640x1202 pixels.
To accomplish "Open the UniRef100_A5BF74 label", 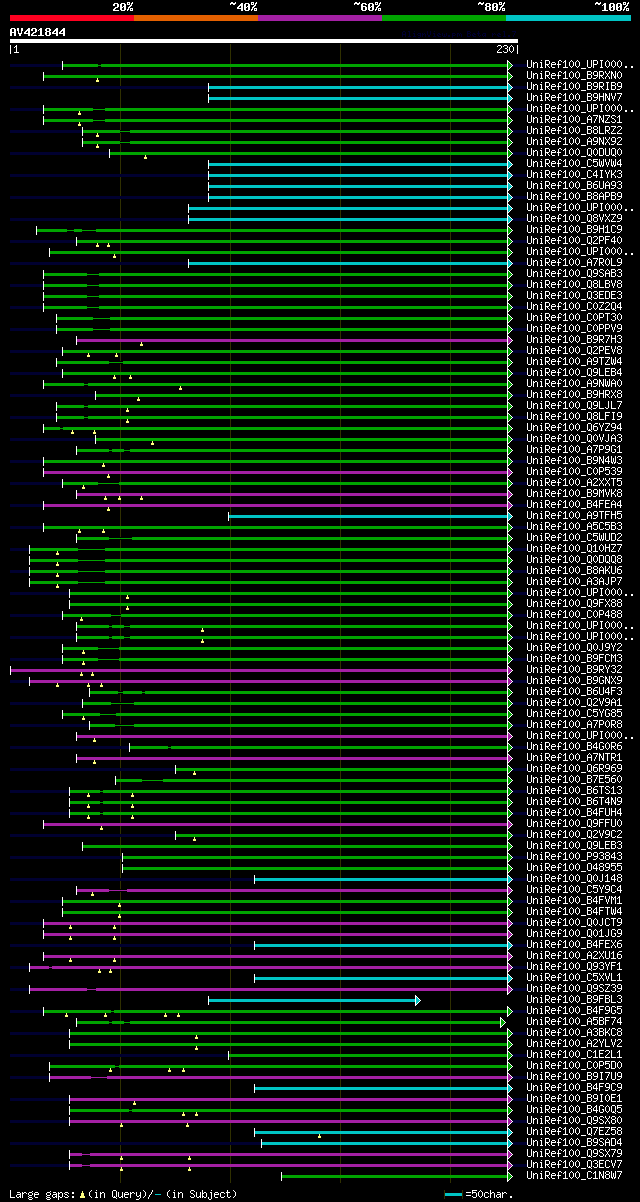I will click(x=575, y=1021).
